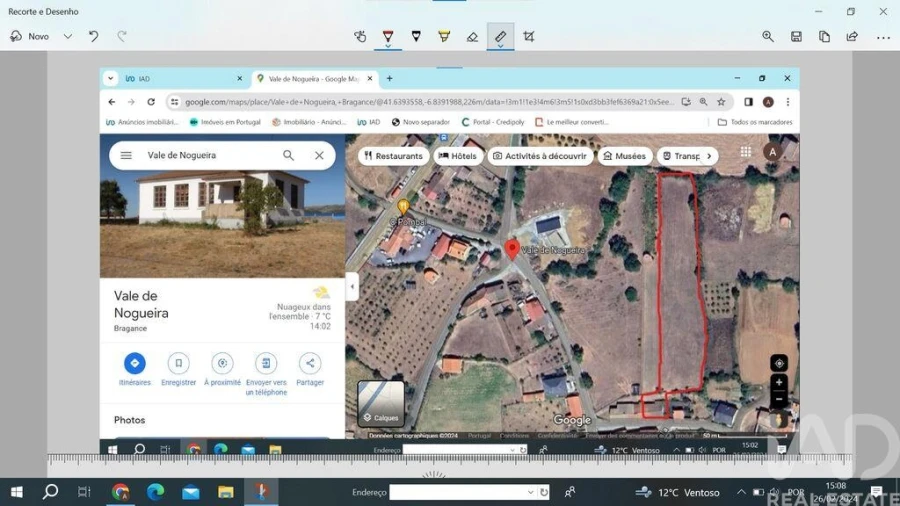Select the touch writing tool
The height and width of the screenshot is (506, 900).
[x=360, y=37]
